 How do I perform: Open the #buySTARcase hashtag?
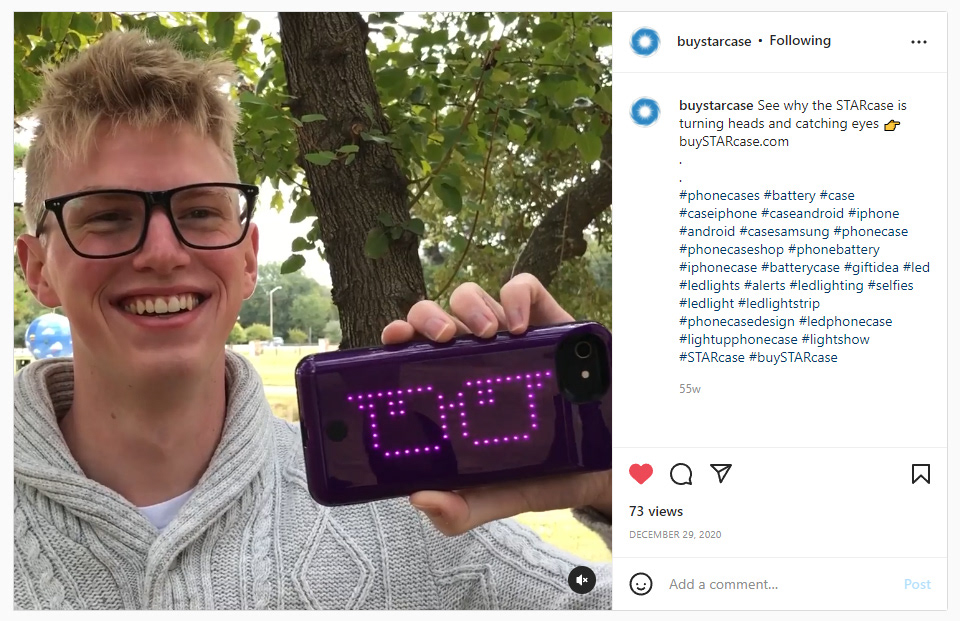(793, 357)
